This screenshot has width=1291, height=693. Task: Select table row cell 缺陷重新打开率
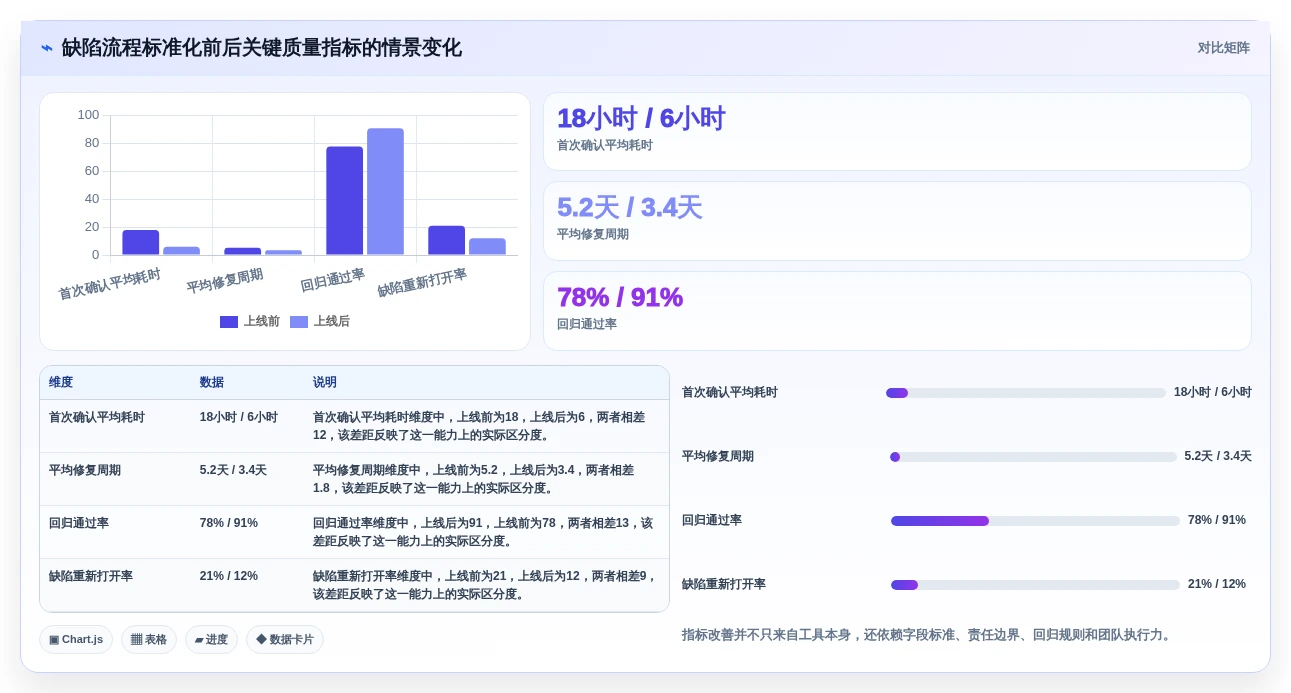click(91, 577)
